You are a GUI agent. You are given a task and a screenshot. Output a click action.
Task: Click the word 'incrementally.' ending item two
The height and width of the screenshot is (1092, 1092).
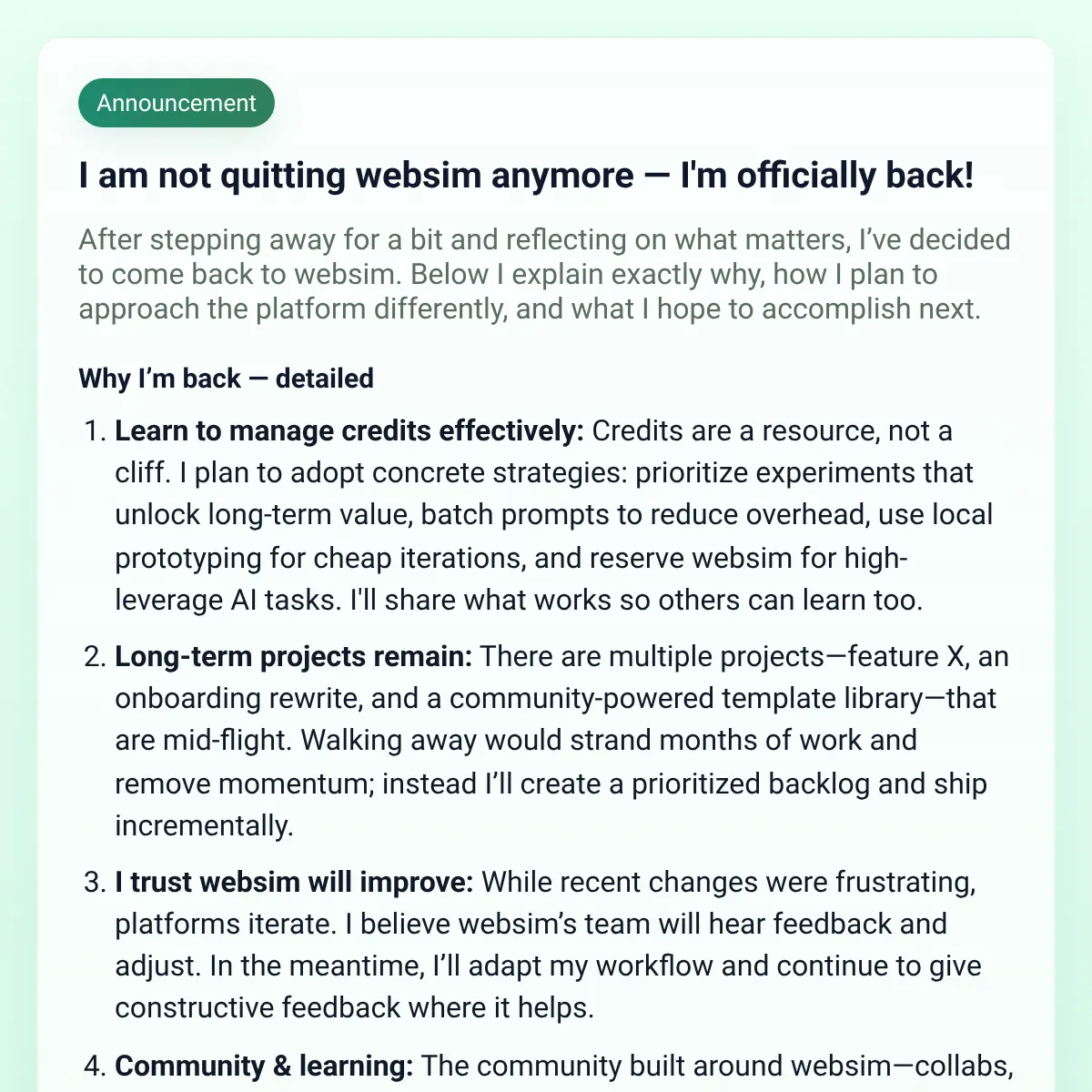pos(204,825)
